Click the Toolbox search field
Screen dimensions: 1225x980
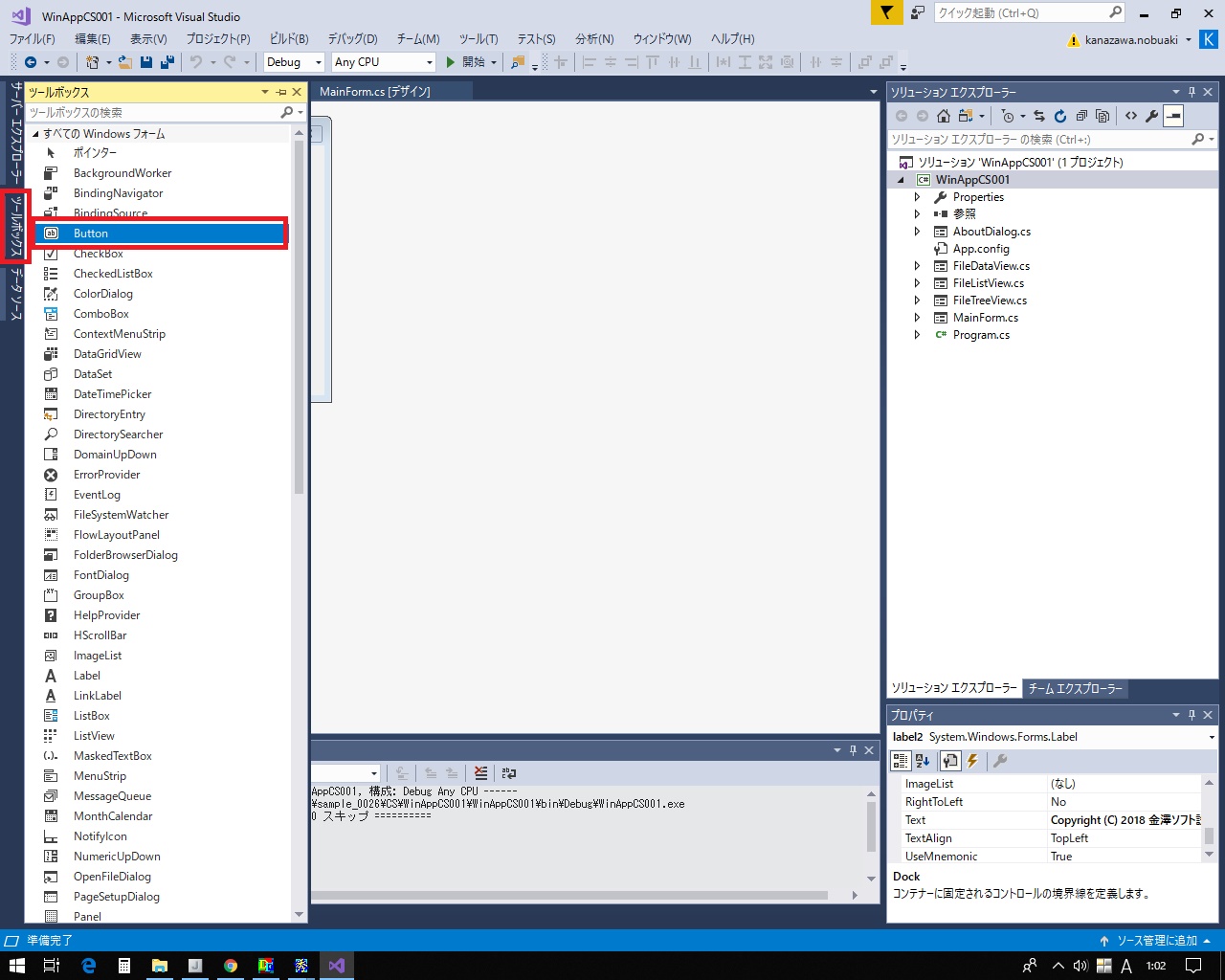click(153, 113)
